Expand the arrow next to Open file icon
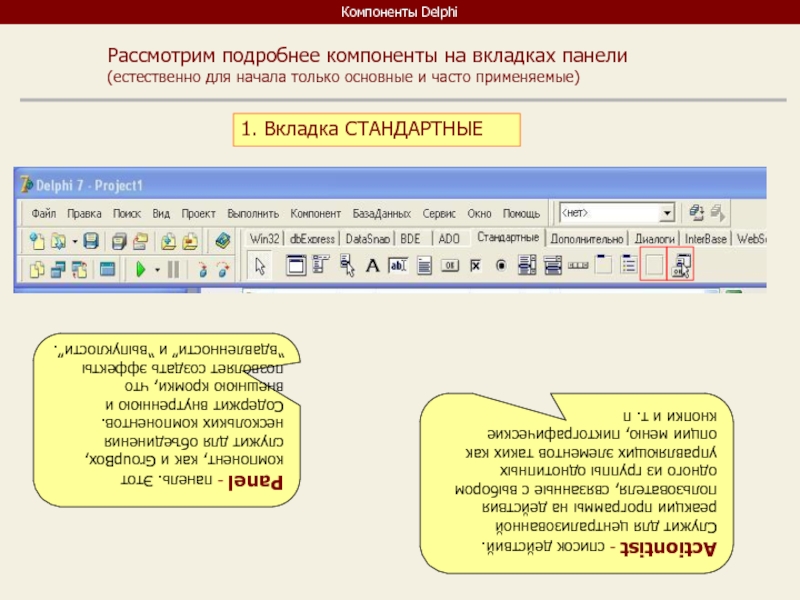The width and height of the screenshot is (800, 600). click(73, 241)
